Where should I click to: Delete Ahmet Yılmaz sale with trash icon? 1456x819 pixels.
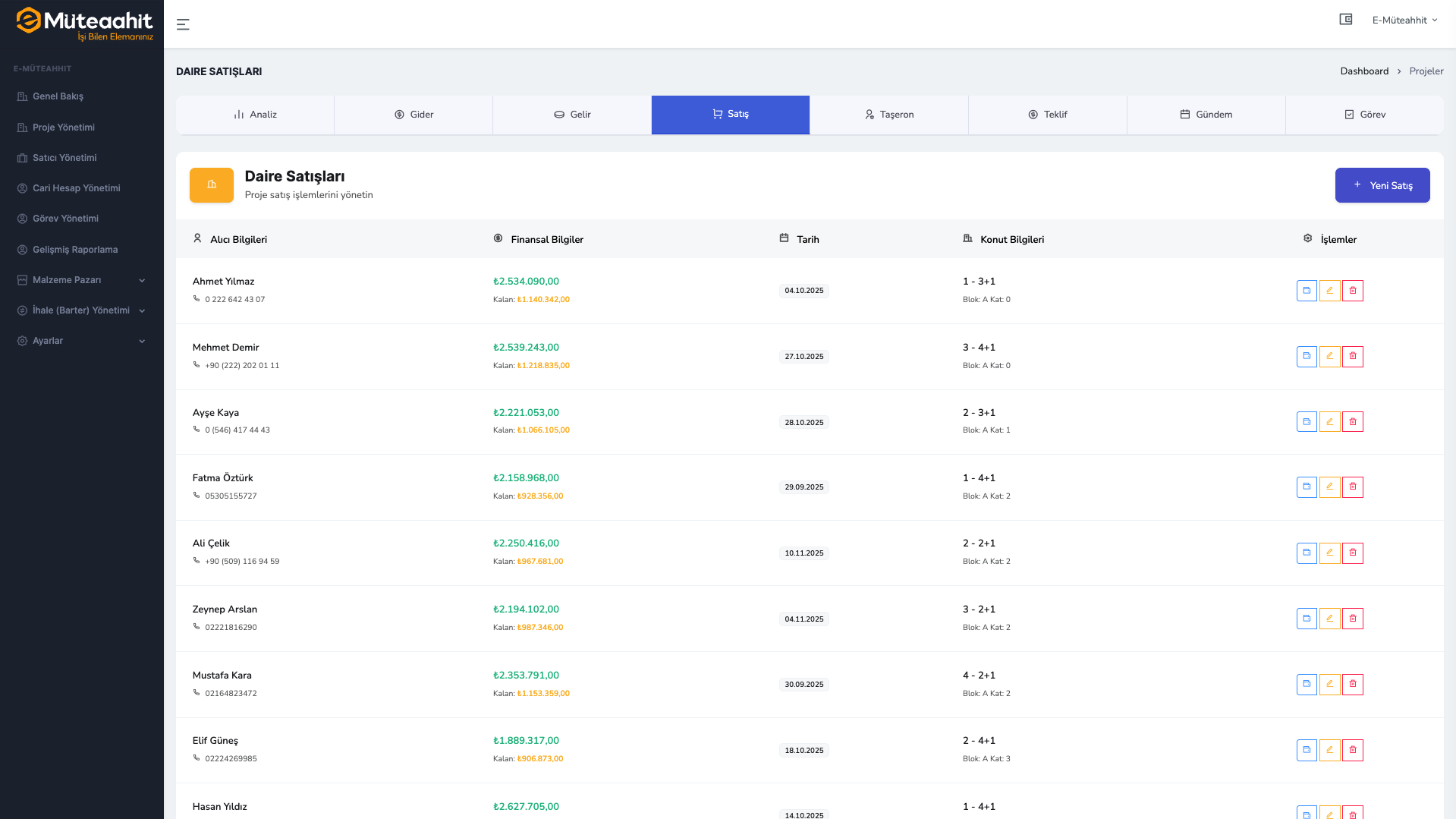tap(1352, 291)
